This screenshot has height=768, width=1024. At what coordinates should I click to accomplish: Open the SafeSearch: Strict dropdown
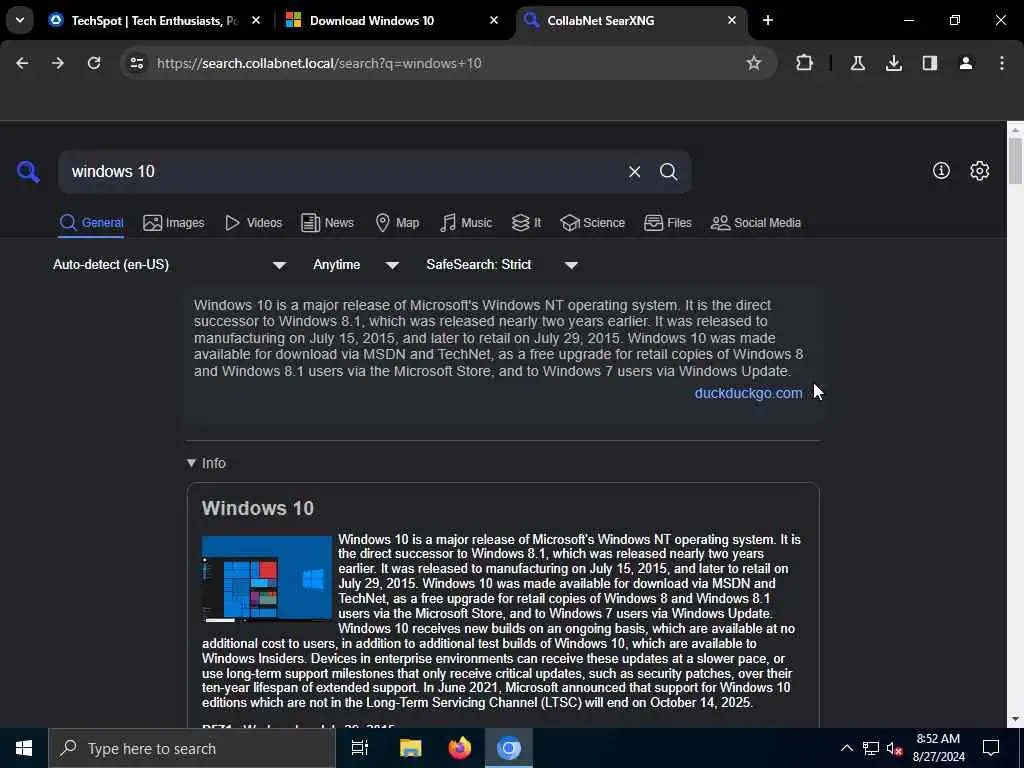click(502, 264)
